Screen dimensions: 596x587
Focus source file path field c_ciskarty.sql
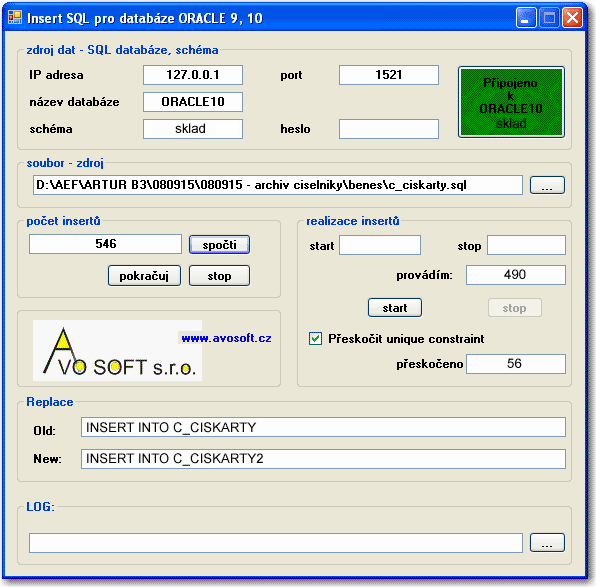click(277, 185)
